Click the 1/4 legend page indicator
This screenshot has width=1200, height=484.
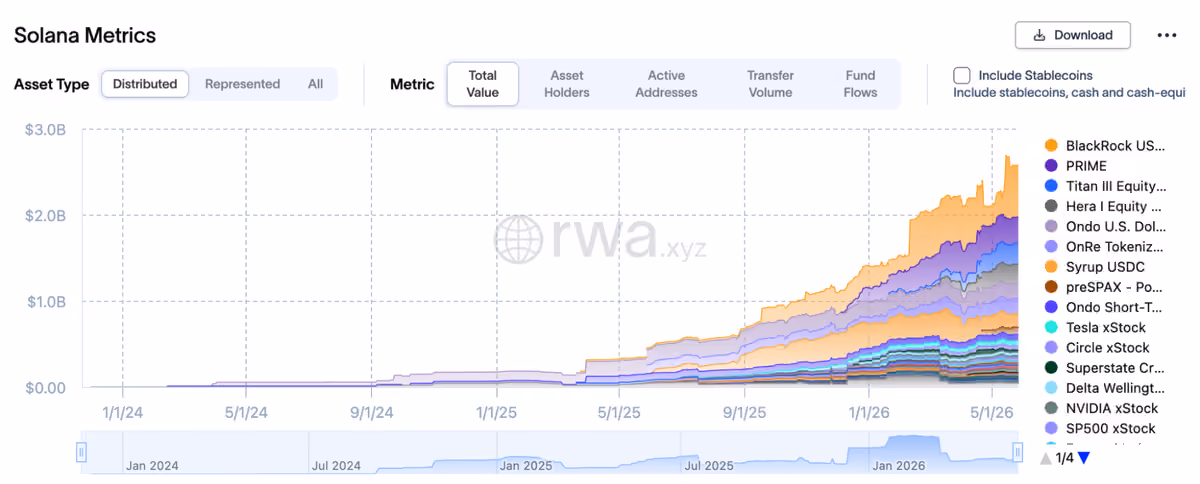[1065, 458]
